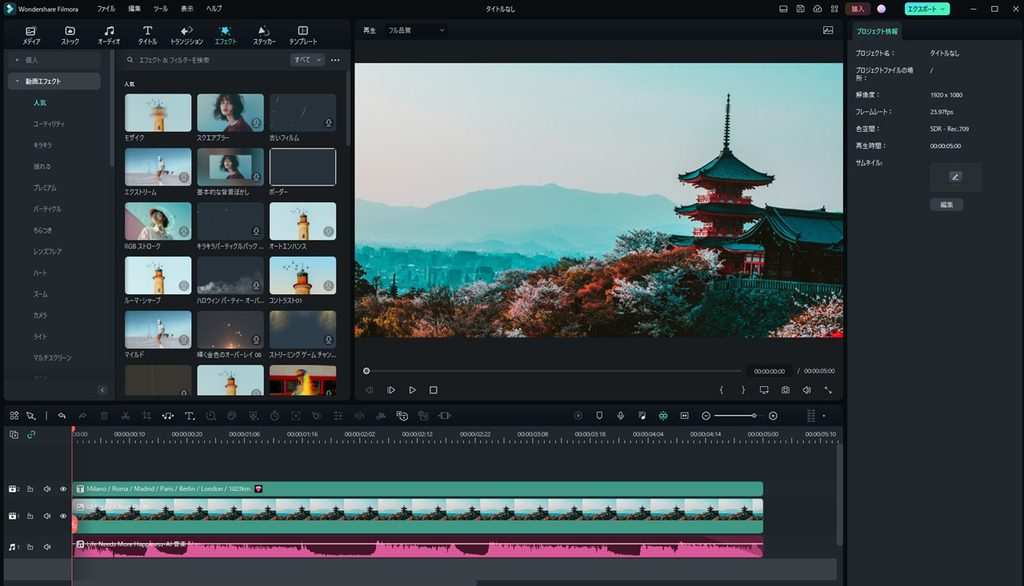Lock the Life Needs More Happiness audio track

[30, 547]
